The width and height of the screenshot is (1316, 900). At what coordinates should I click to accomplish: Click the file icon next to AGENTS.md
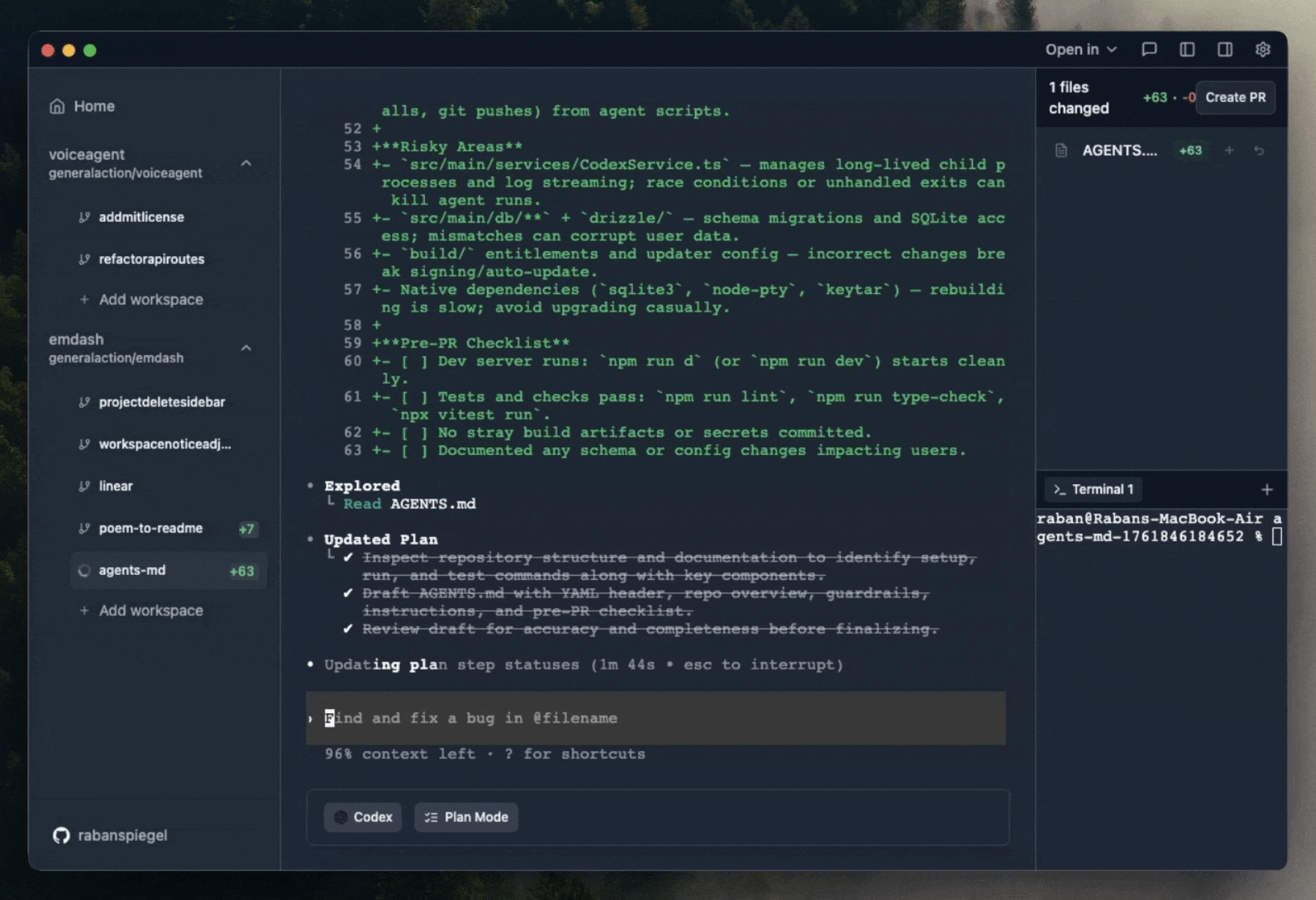click(x=1061, y=150)
